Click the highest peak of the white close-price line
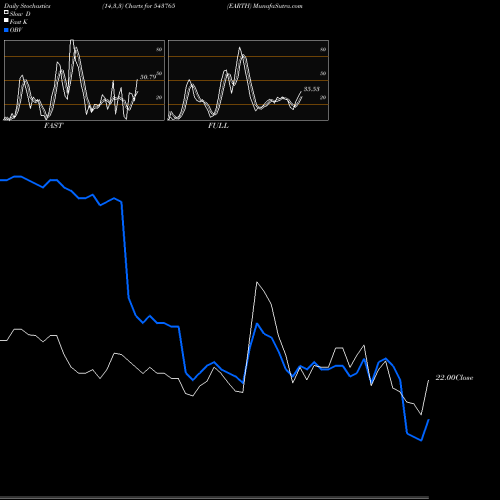The width and height of the screenshot is (500, 500). (257, 282)
